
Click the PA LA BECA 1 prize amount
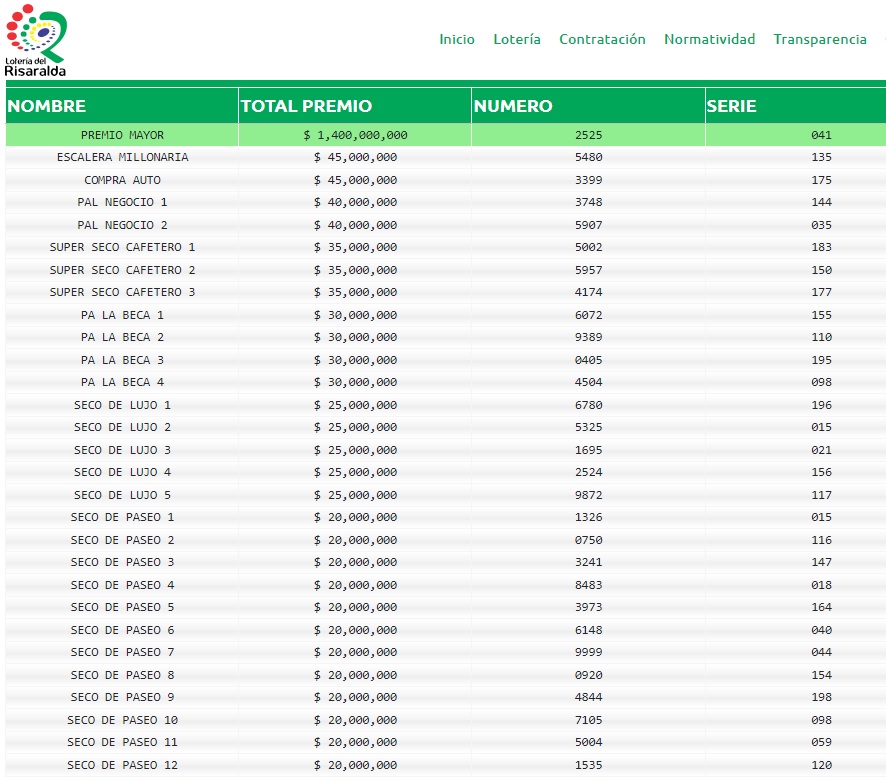click(355, 315)
